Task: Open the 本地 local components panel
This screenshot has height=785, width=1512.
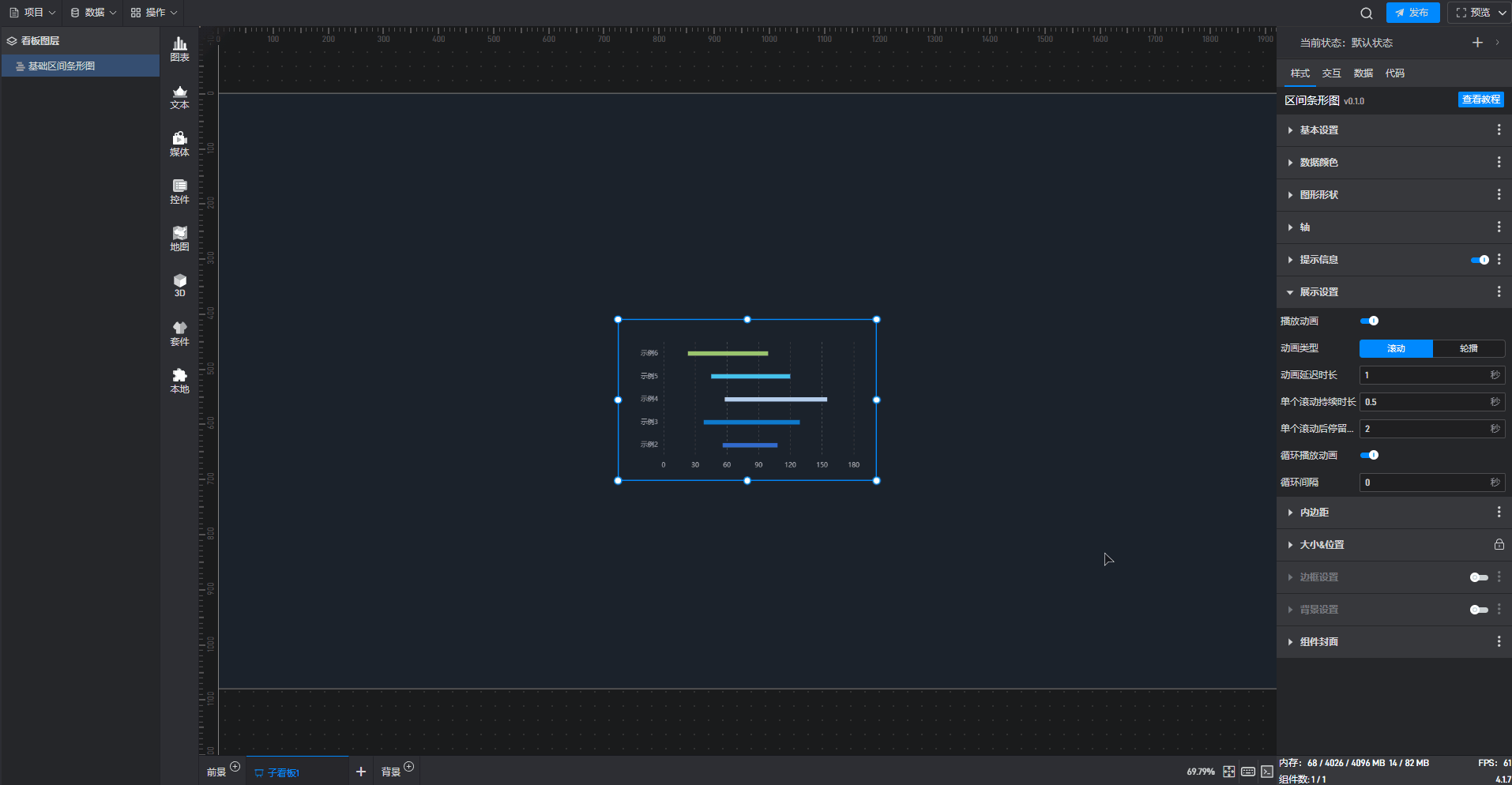Action: pos(179,381)
